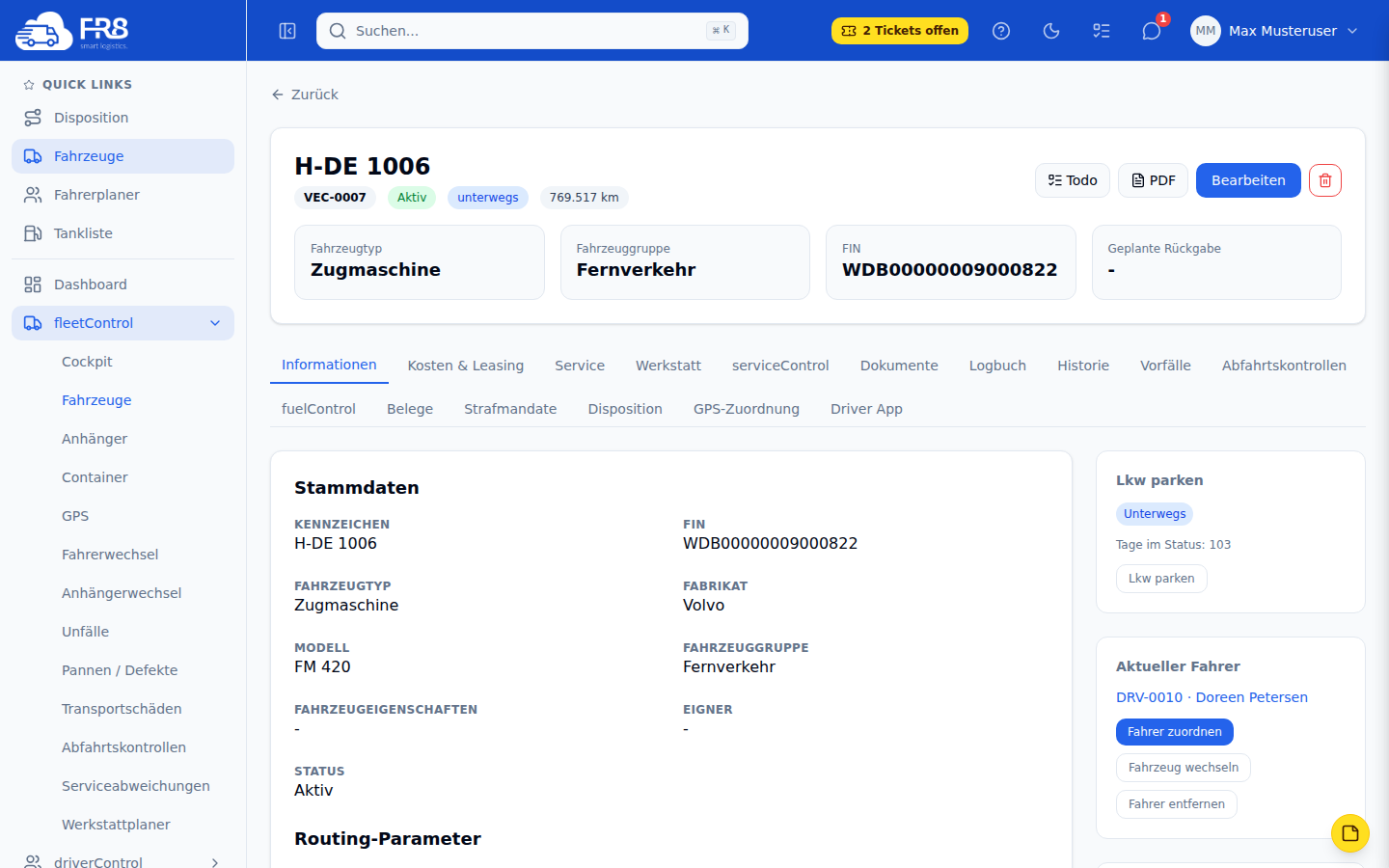Open the Driver App tab
The image size is (1389, 868).
866,409
